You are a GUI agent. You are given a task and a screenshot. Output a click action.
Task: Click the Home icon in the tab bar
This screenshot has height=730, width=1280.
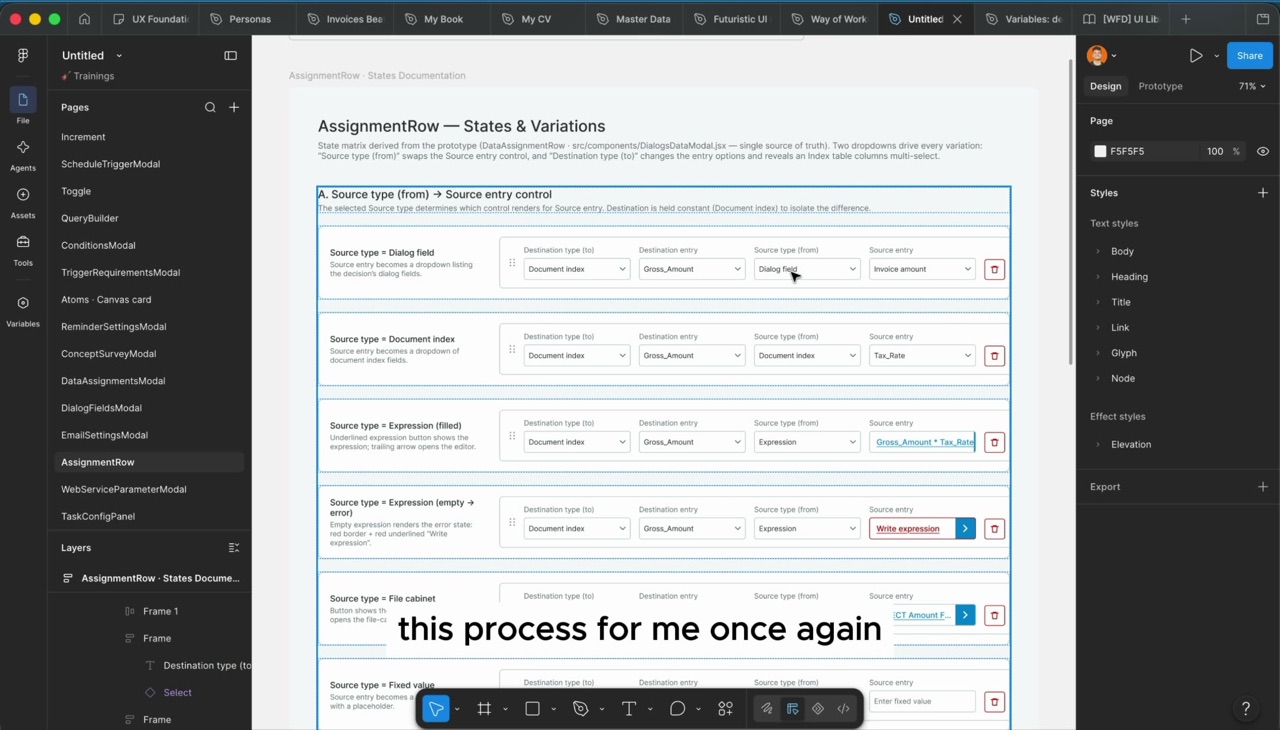(x=84, y=19)
